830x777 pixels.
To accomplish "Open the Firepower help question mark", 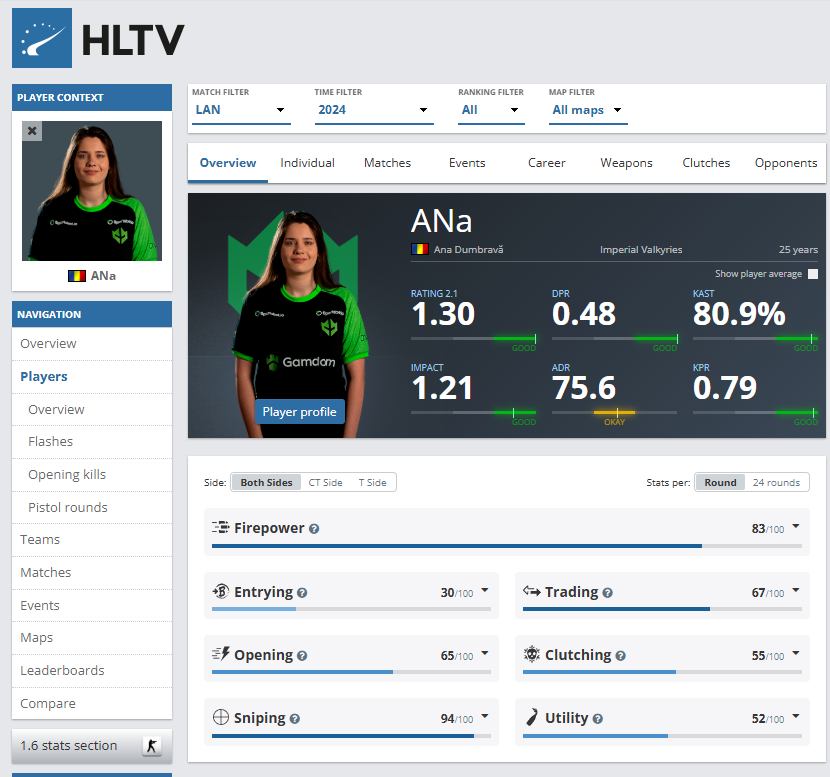I will pyautogui.click(x=314, y=529).
